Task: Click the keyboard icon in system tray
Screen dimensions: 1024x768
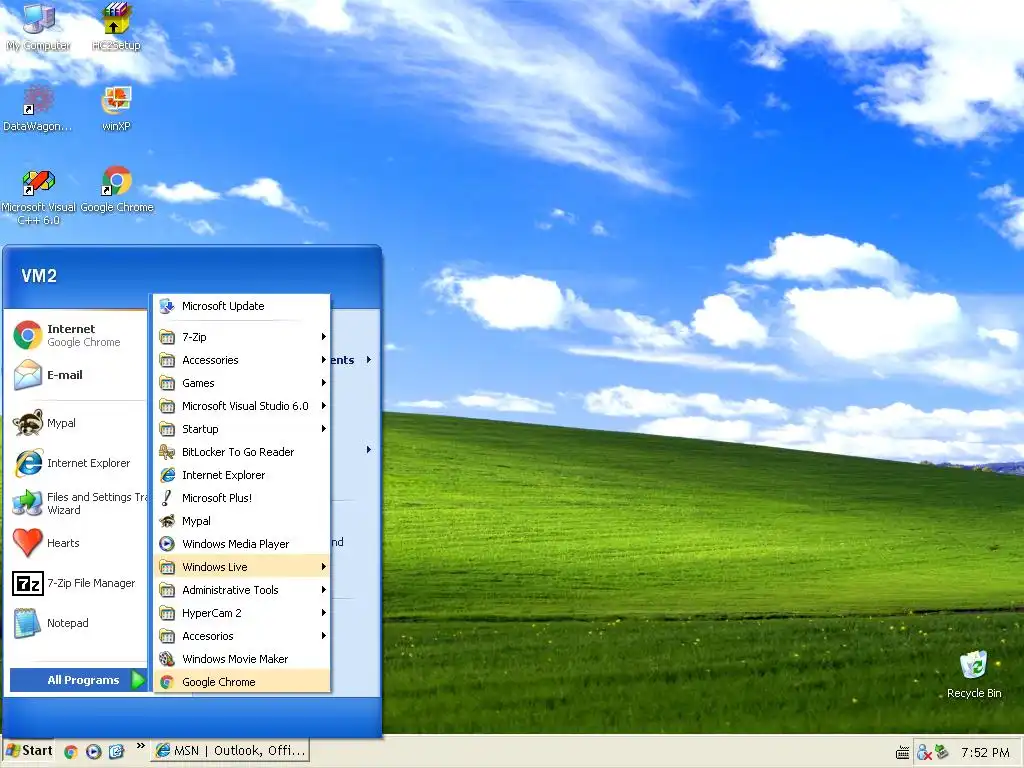Action: pyautogui.click(x=903, y=752)
